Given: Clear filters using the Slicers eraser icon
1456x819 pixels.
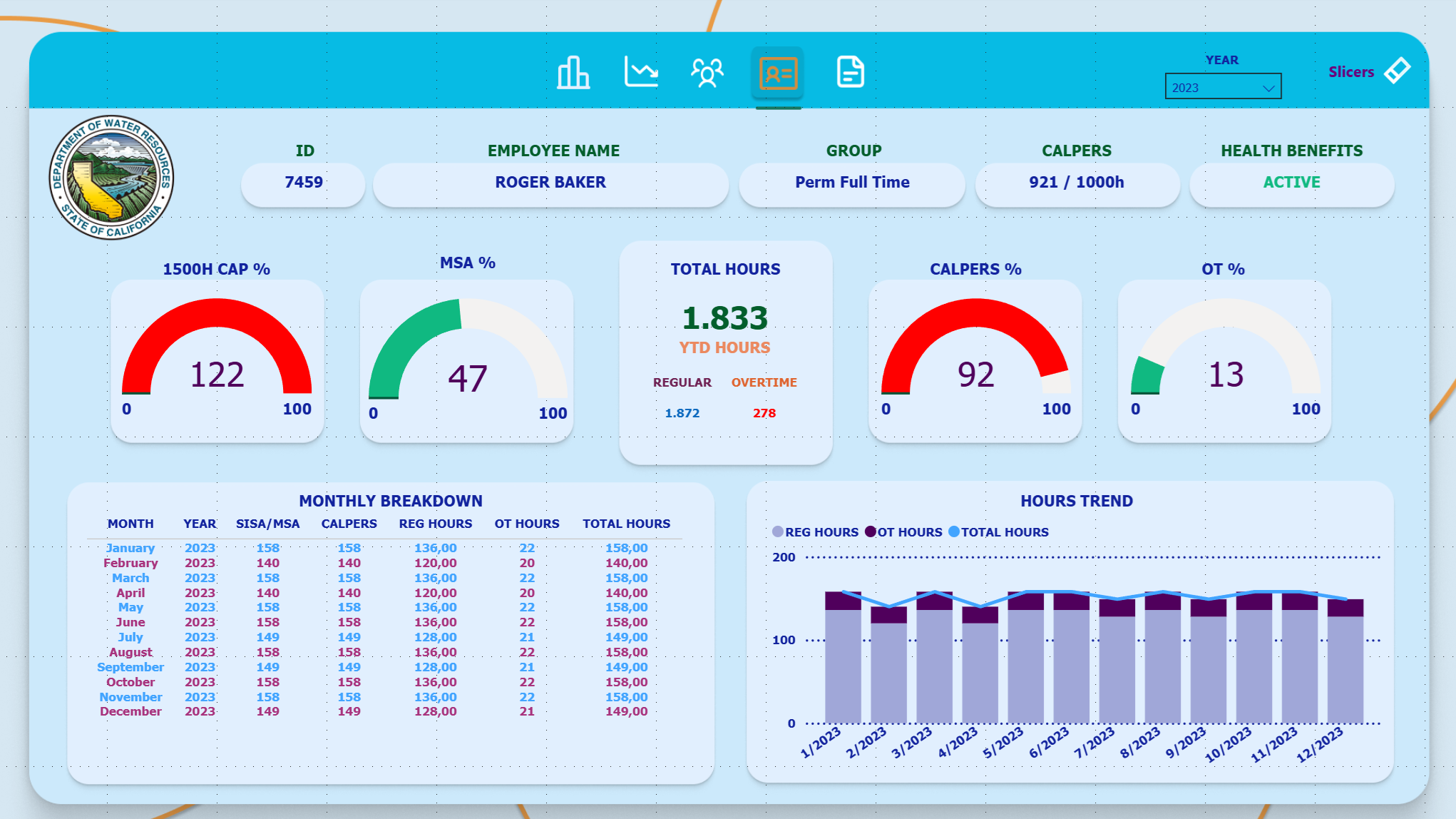Looking at the screenshot, I should (1396, 70).
